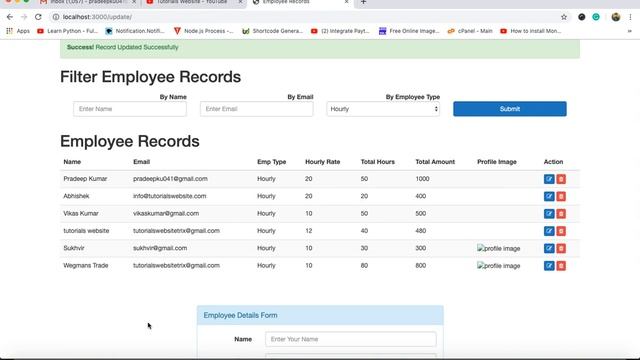Select email info@tutorialswebsite.com
Viewport: 640px width, 360px height.
[x=169, y=196]
